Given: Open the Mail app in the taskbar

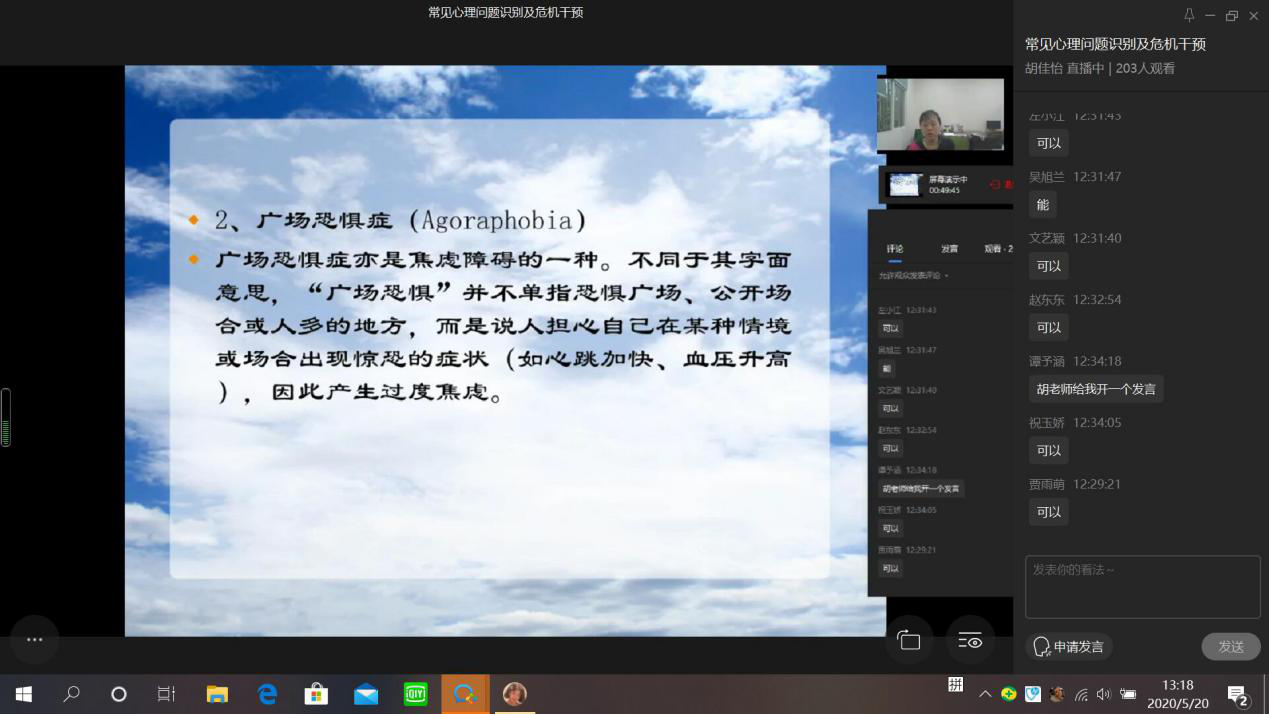Looking at the screenshot, I should (366, 694).
